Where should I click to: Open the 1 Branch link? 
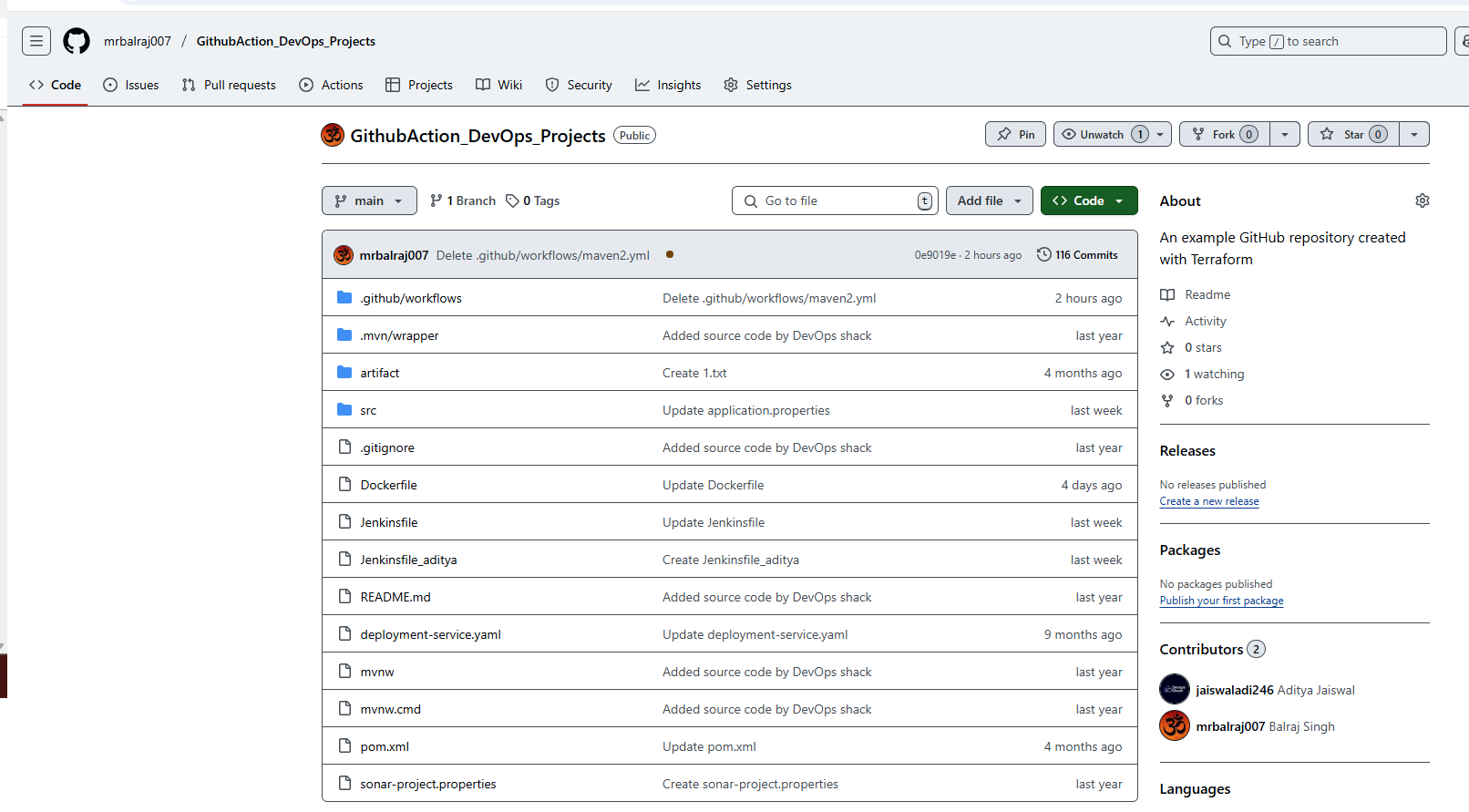click(463, 200)
